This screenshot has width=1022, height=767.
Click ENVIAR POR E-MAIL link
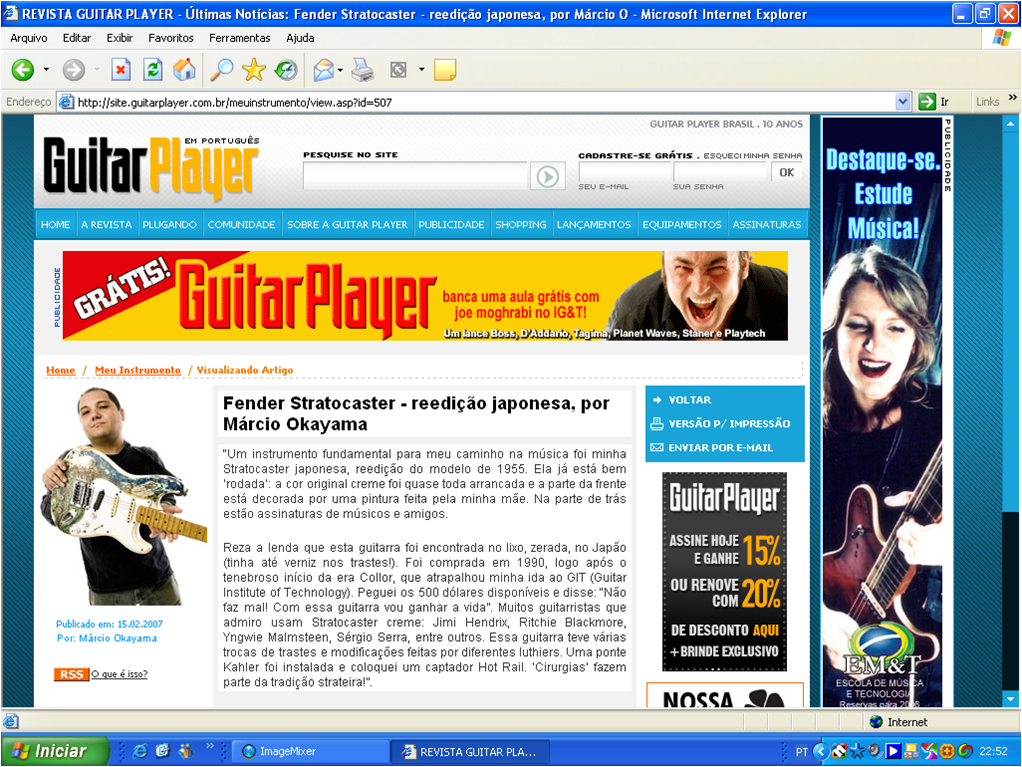click(x=720, y=448)
